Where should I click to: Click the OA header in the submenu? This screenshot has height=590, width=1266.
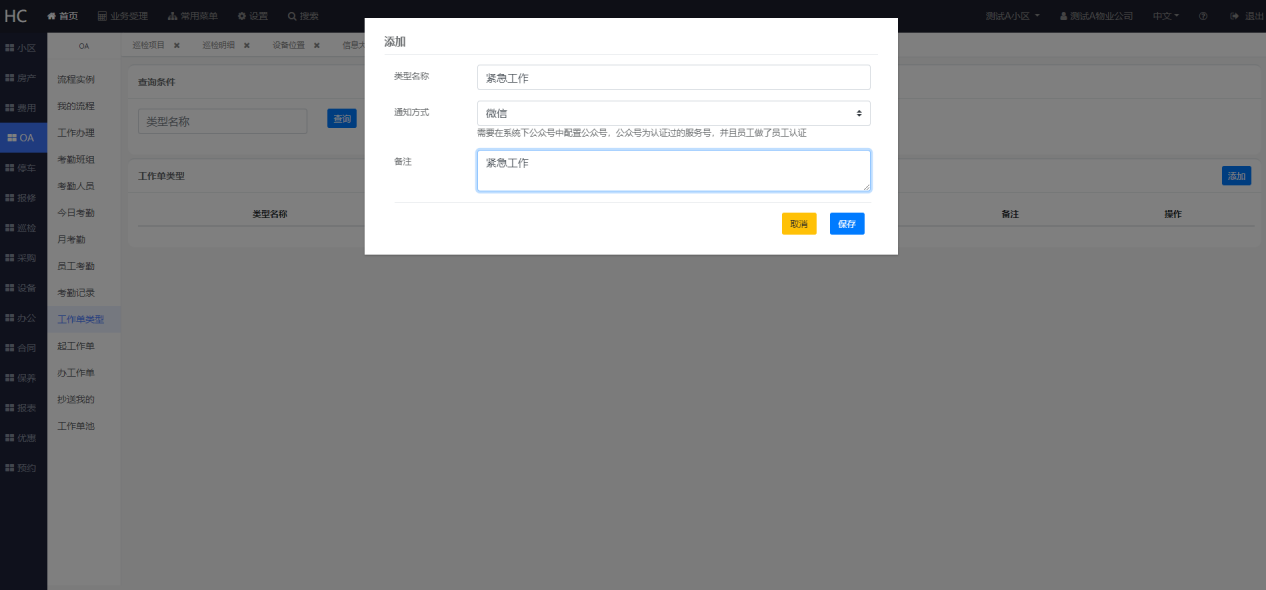84,46
